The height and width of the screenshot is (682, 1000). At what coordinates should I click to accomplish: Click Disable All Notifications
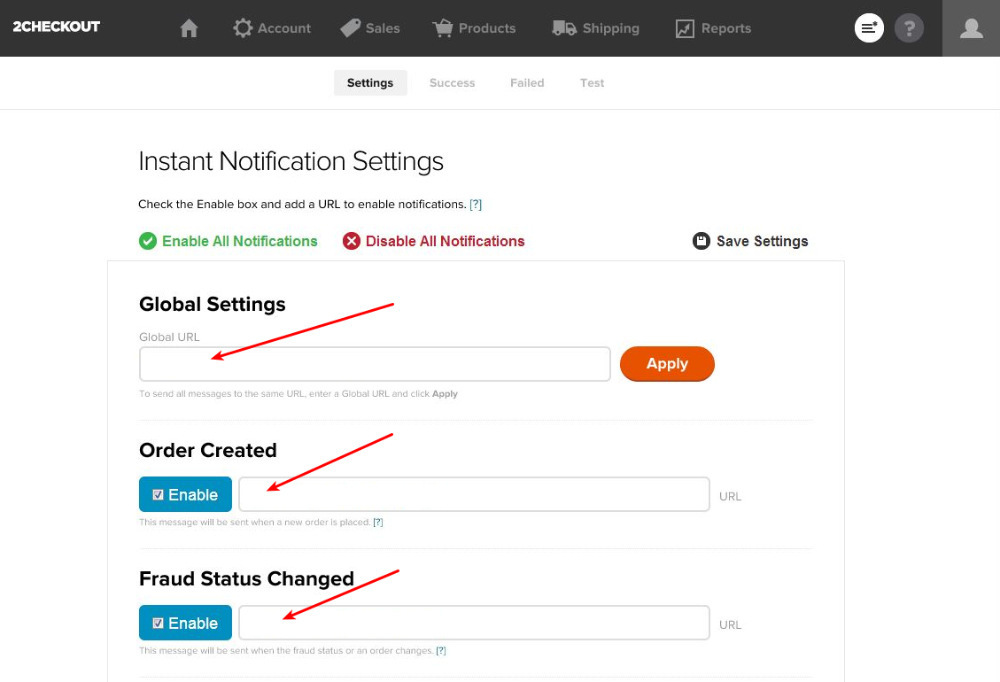(434, 241)
